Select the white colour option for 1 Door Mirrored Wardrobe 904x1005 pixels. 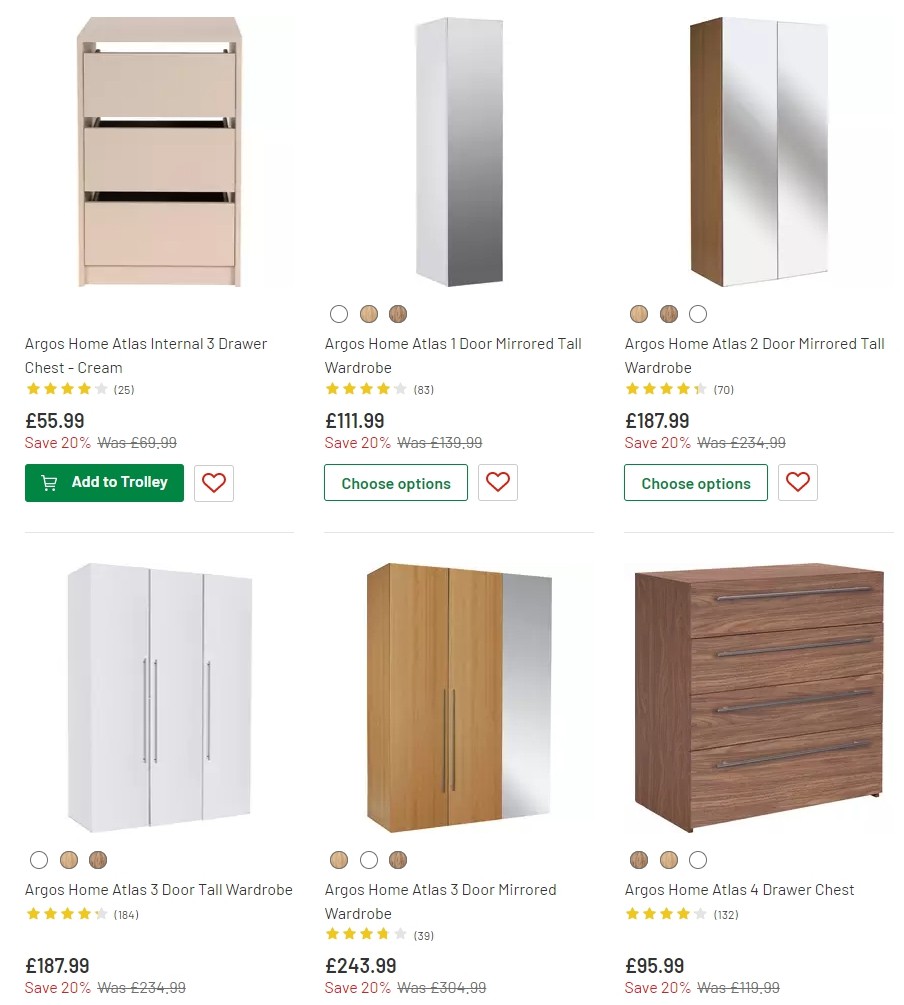pyautogui.click(x=339, y=313)
